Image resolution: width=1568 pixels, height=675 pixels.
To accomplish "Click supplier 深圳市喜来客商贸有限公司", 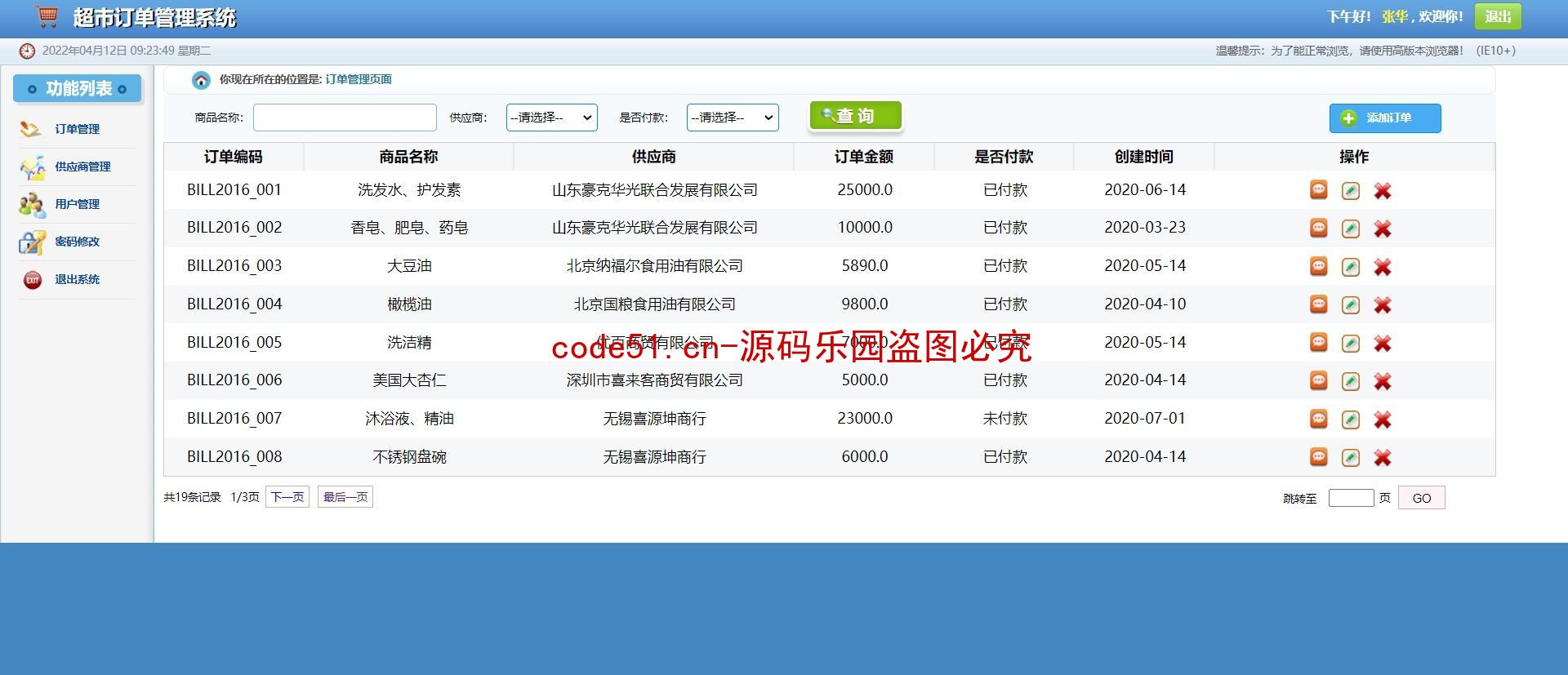I will point(655,380).
